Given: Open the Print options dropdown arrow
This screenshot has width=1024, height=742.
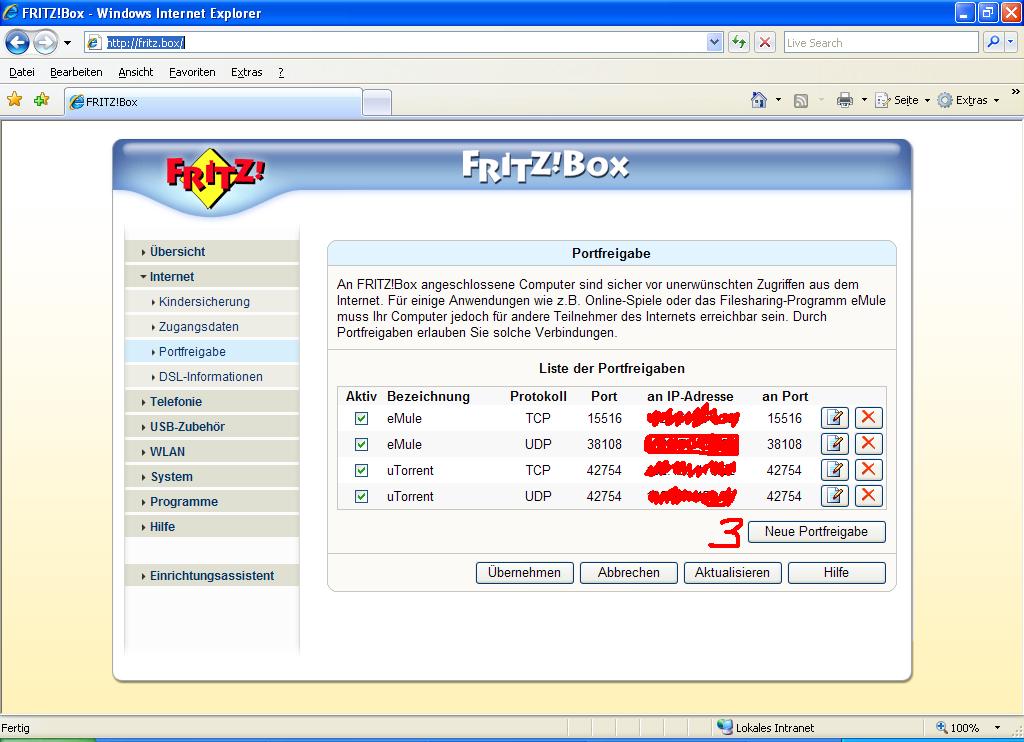Looking at the screenshot, I should coord(864,100).
